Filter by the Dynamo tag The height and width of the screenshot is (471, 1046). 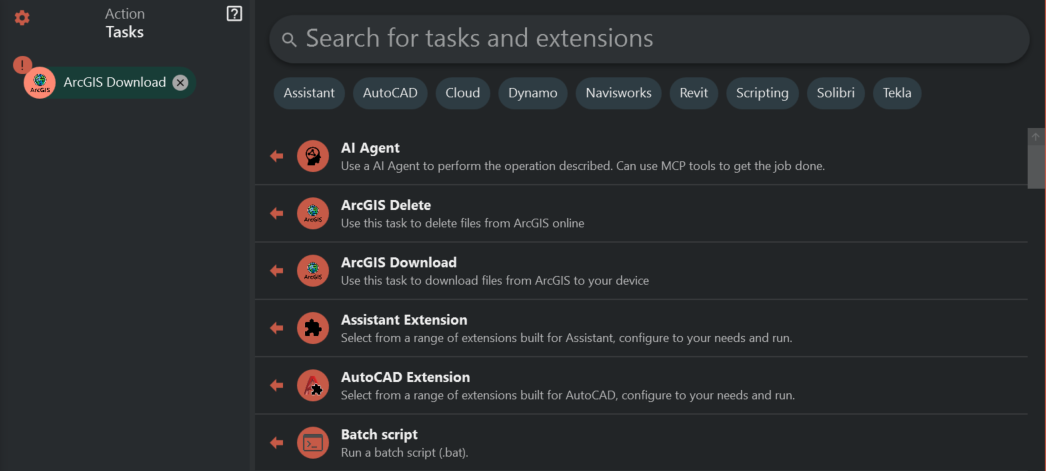pyautogui.click(x=533, y=93)
